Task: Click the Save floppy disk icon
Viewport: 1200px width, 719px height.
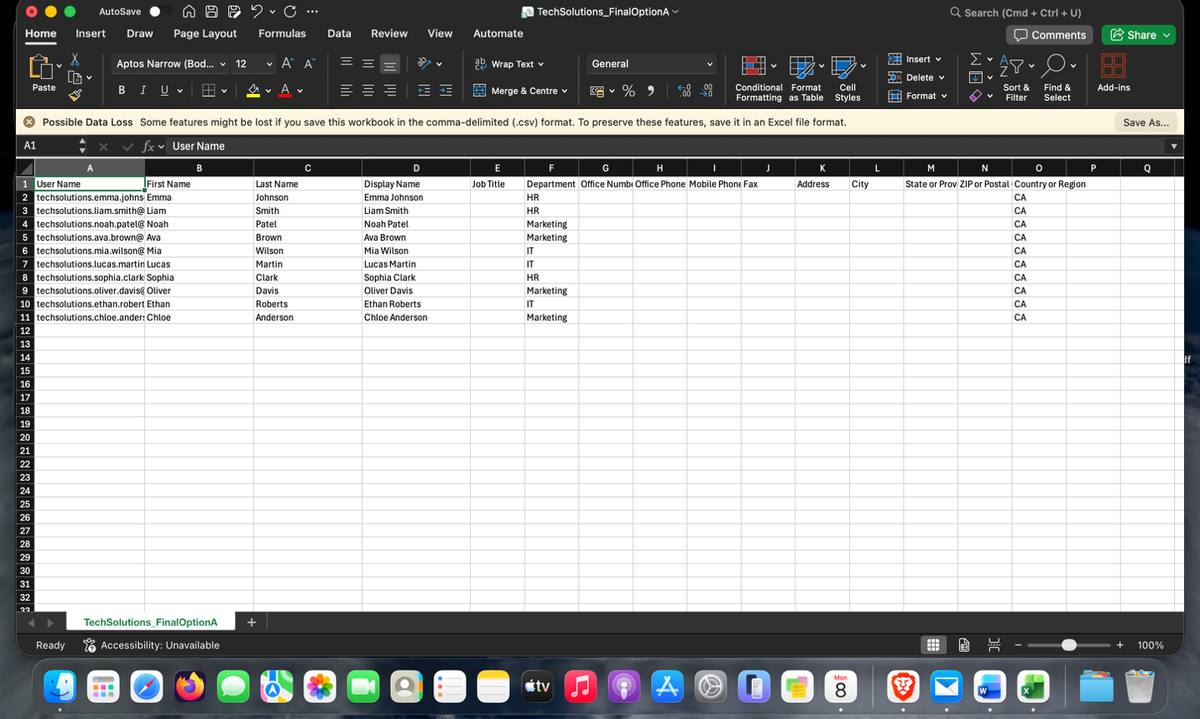Action: pyautogui.click(x=211, y=12)
